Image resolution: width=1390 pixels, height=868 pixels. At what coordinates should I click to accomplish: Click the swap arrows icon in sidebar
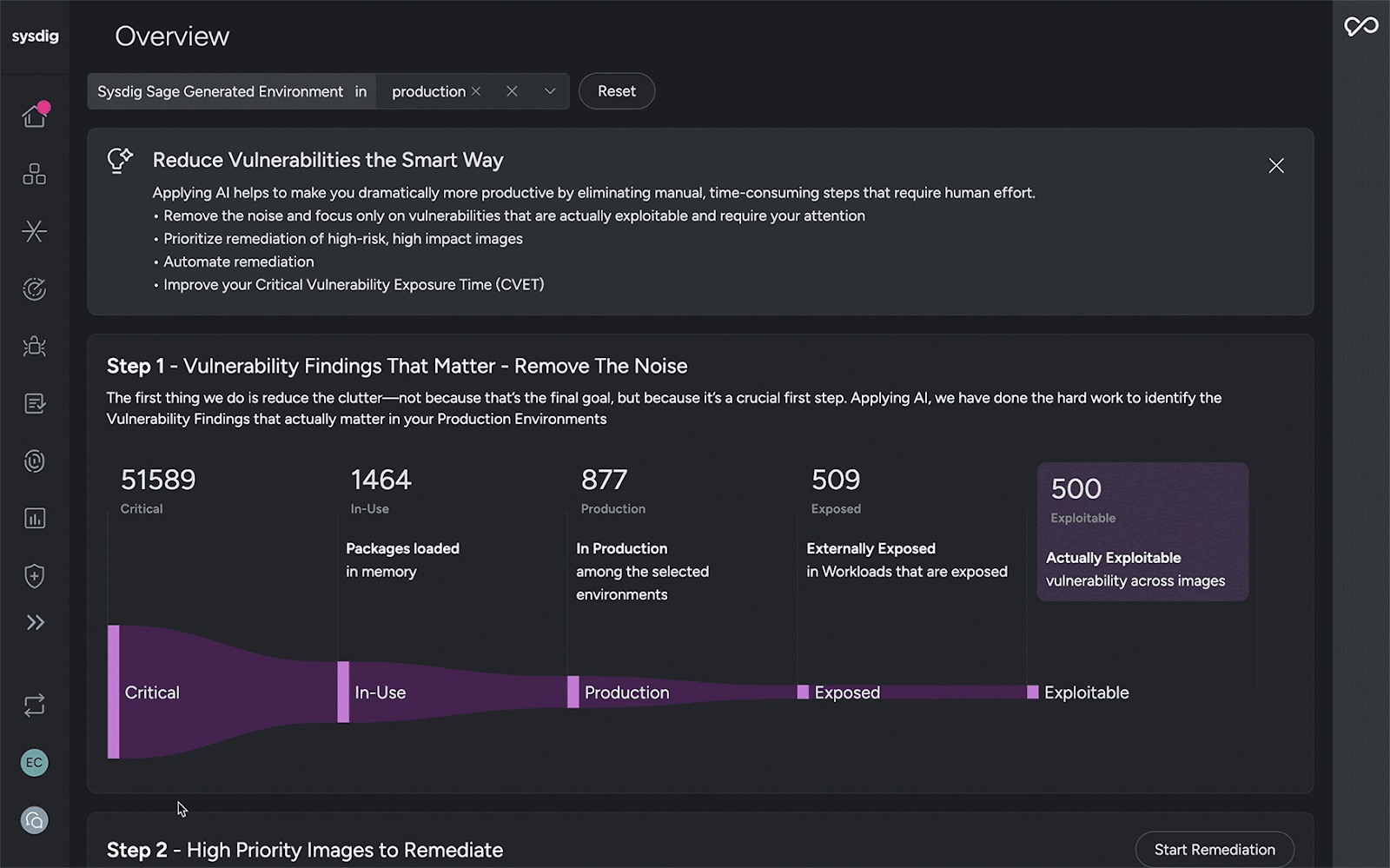(x=34, y=705)
